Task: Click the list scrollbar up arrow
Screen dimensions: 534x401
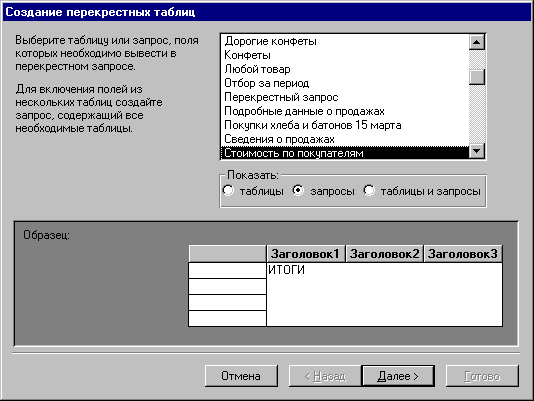Action: (477, 42)
